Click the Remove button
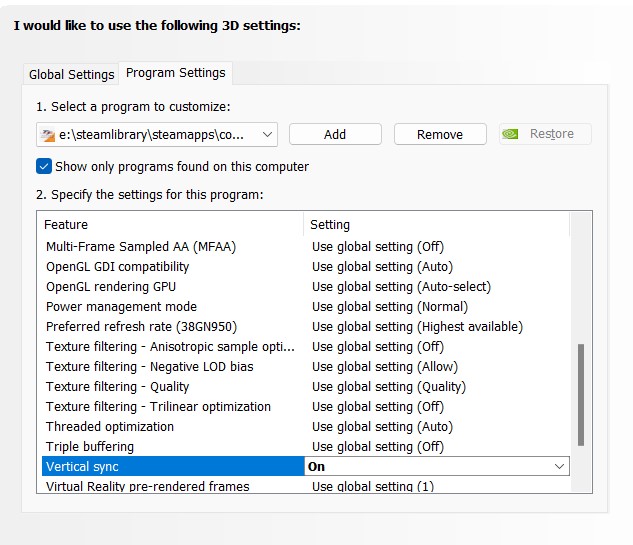This screenshot has width=633, height=545. [440, 134]
